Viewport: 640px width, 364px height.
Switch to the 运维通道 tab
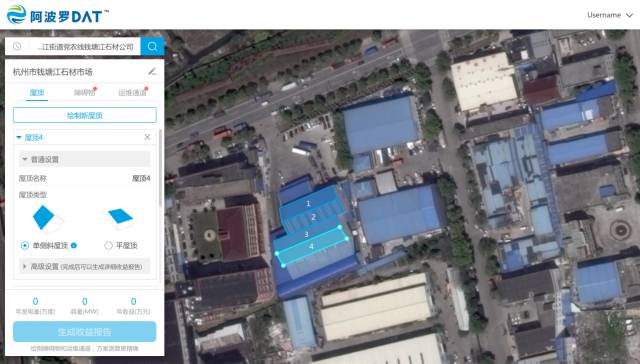point(132,92)
